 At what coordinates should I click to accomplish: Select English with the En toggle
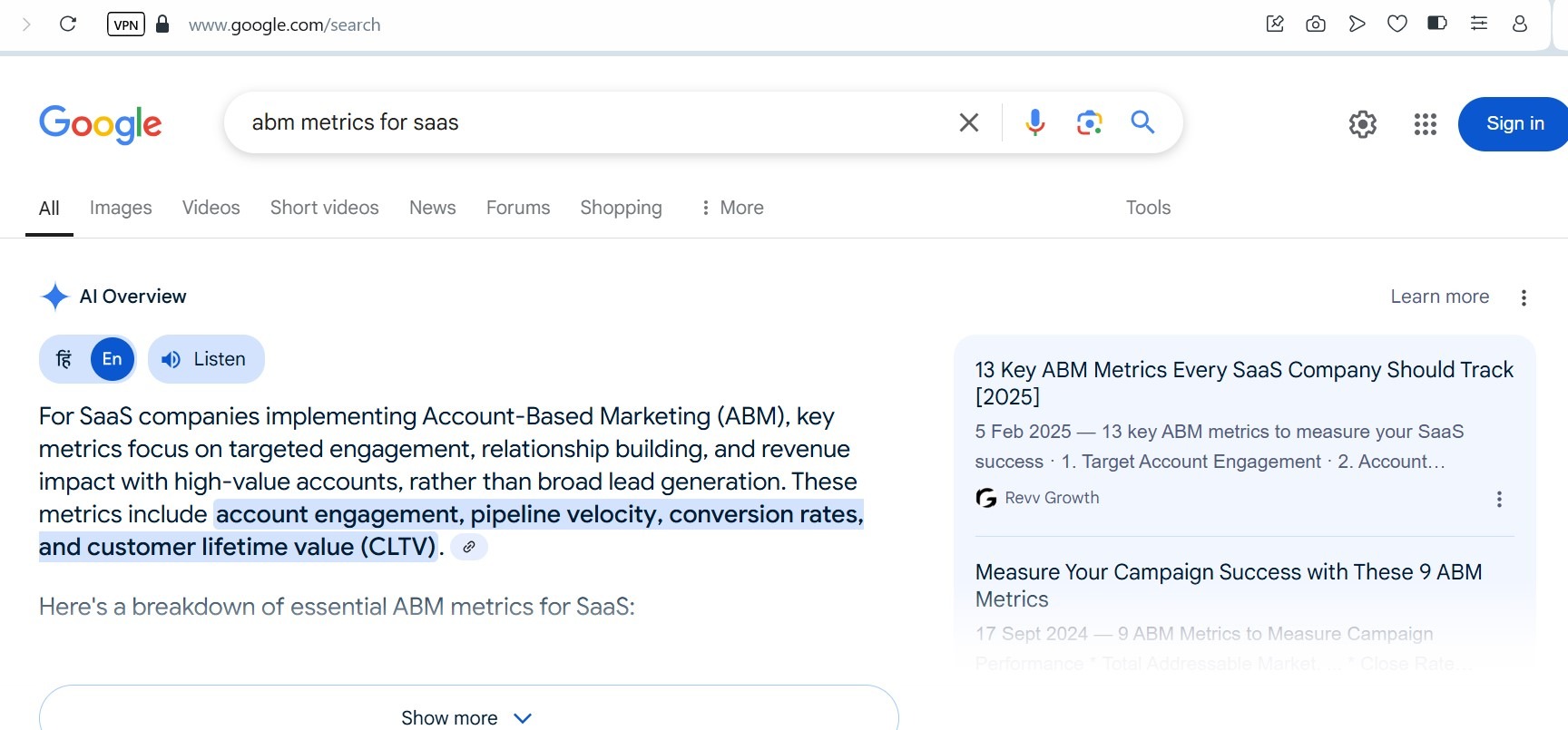(112, 359)
